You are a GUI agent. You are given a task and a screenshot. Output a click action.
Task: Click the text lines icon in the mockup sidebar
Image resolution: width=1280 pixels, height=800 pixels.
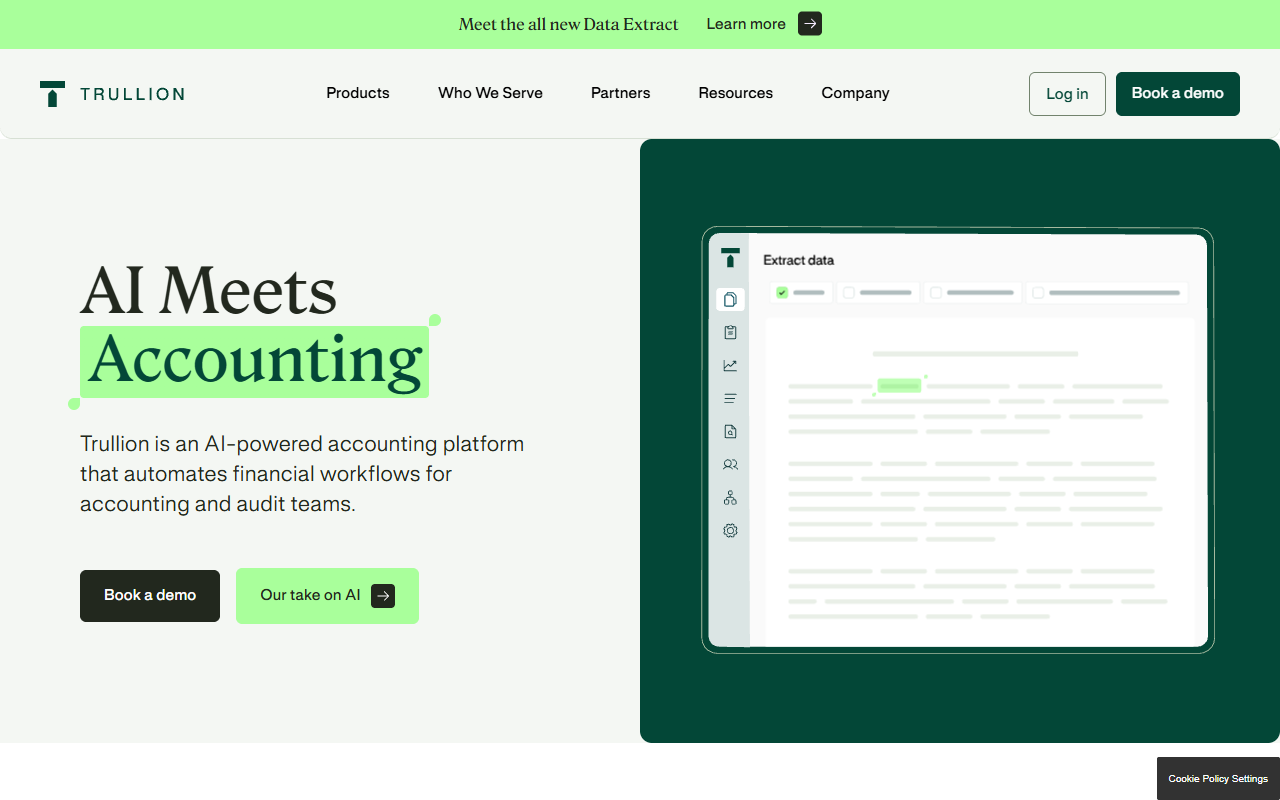point(730,398)
